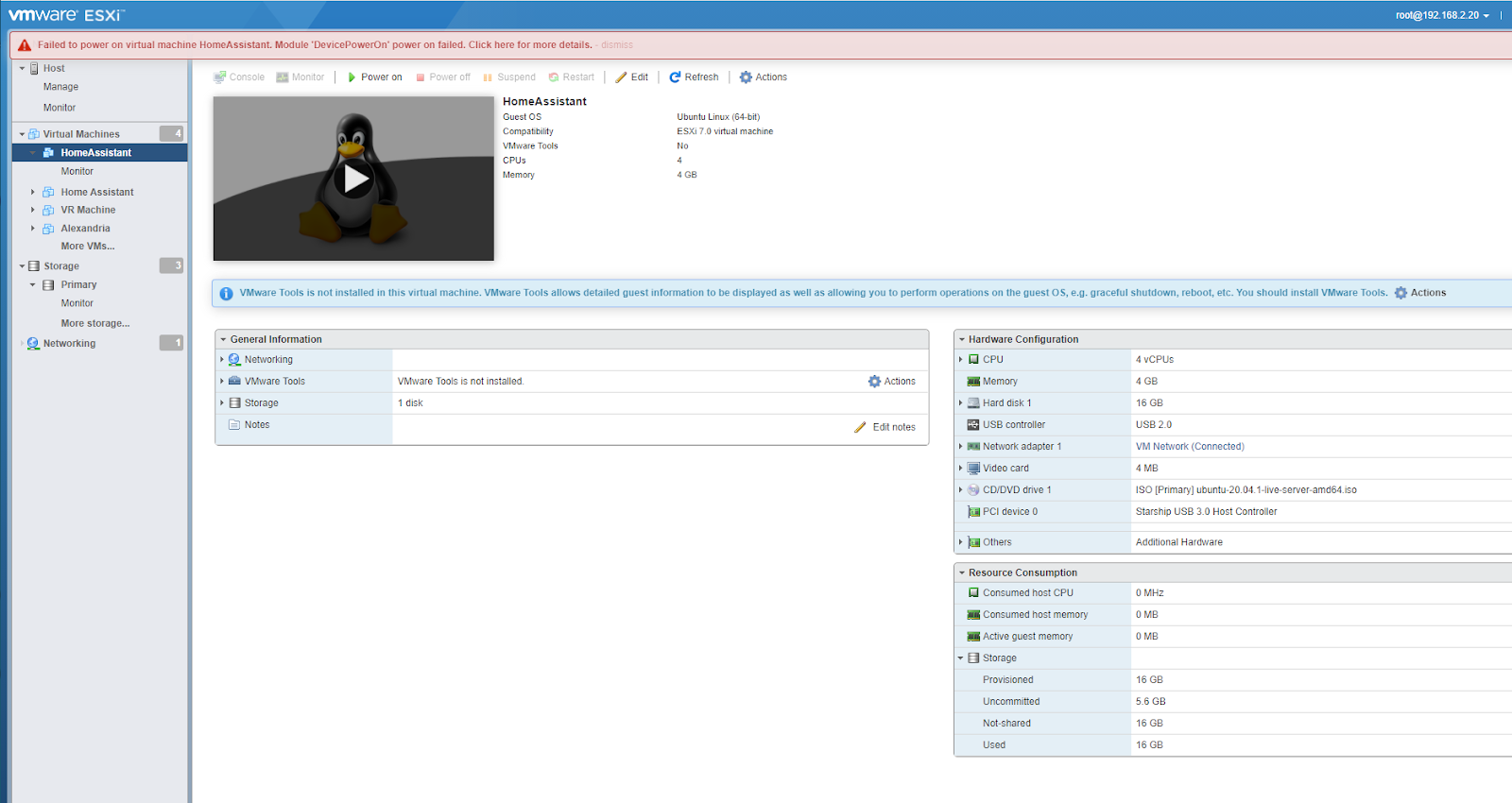This screenshot has height=803, width=1512.
Task: Click the Storage count badge
Action: 171,266
